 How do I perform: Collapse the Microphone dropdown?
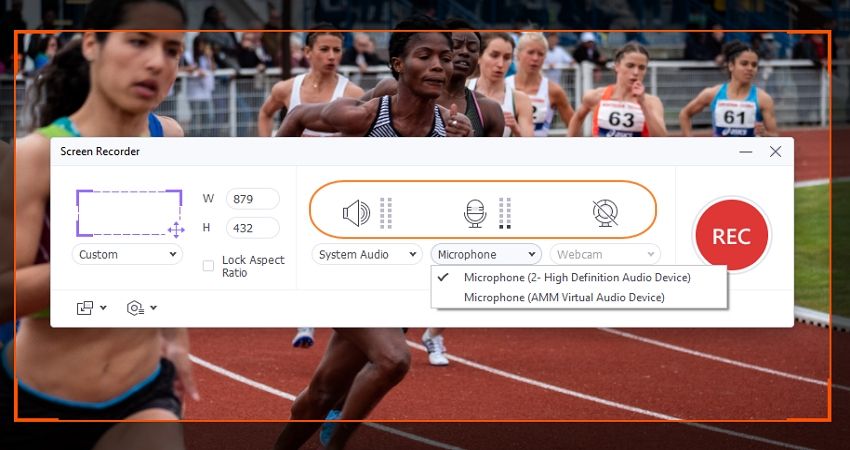coord(486,254)
